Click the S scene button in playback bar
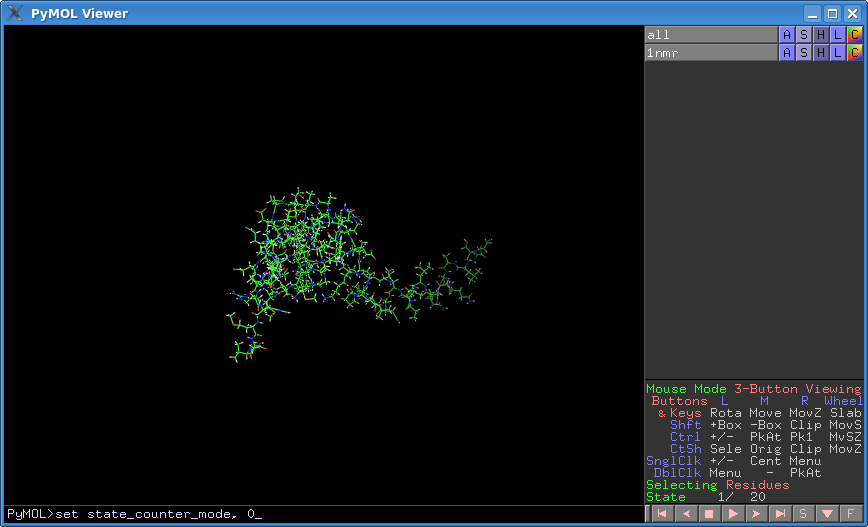 [803, 514]
